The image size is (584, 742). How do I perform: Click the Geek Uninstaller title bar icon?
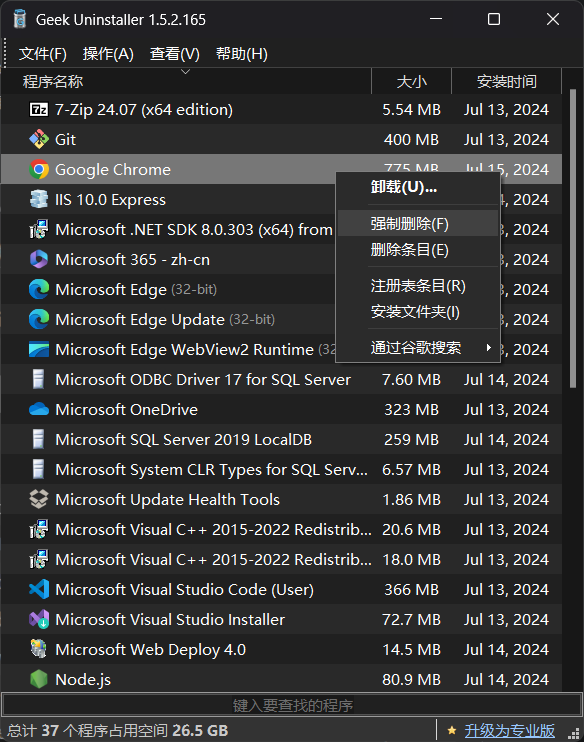(20, 19)
